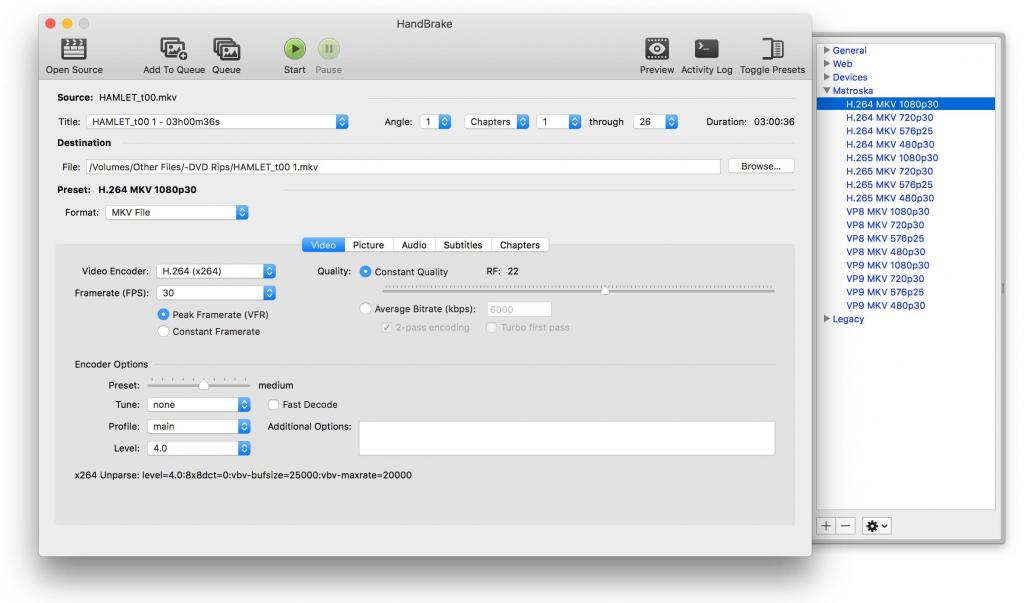Open the Video Encoder dropdown
This screenshot has width=1024, height=603.
216,270
